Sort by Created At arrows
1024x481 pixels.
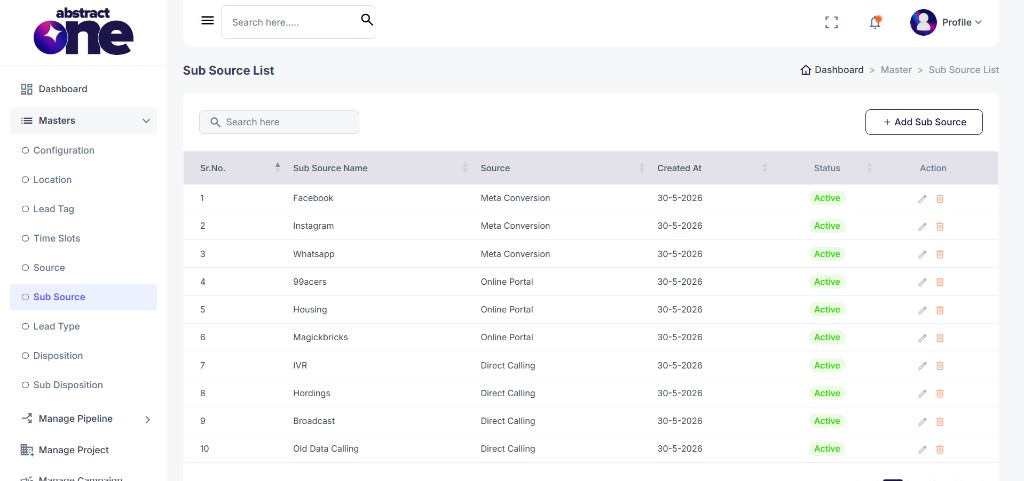click(x=765, y=168)
